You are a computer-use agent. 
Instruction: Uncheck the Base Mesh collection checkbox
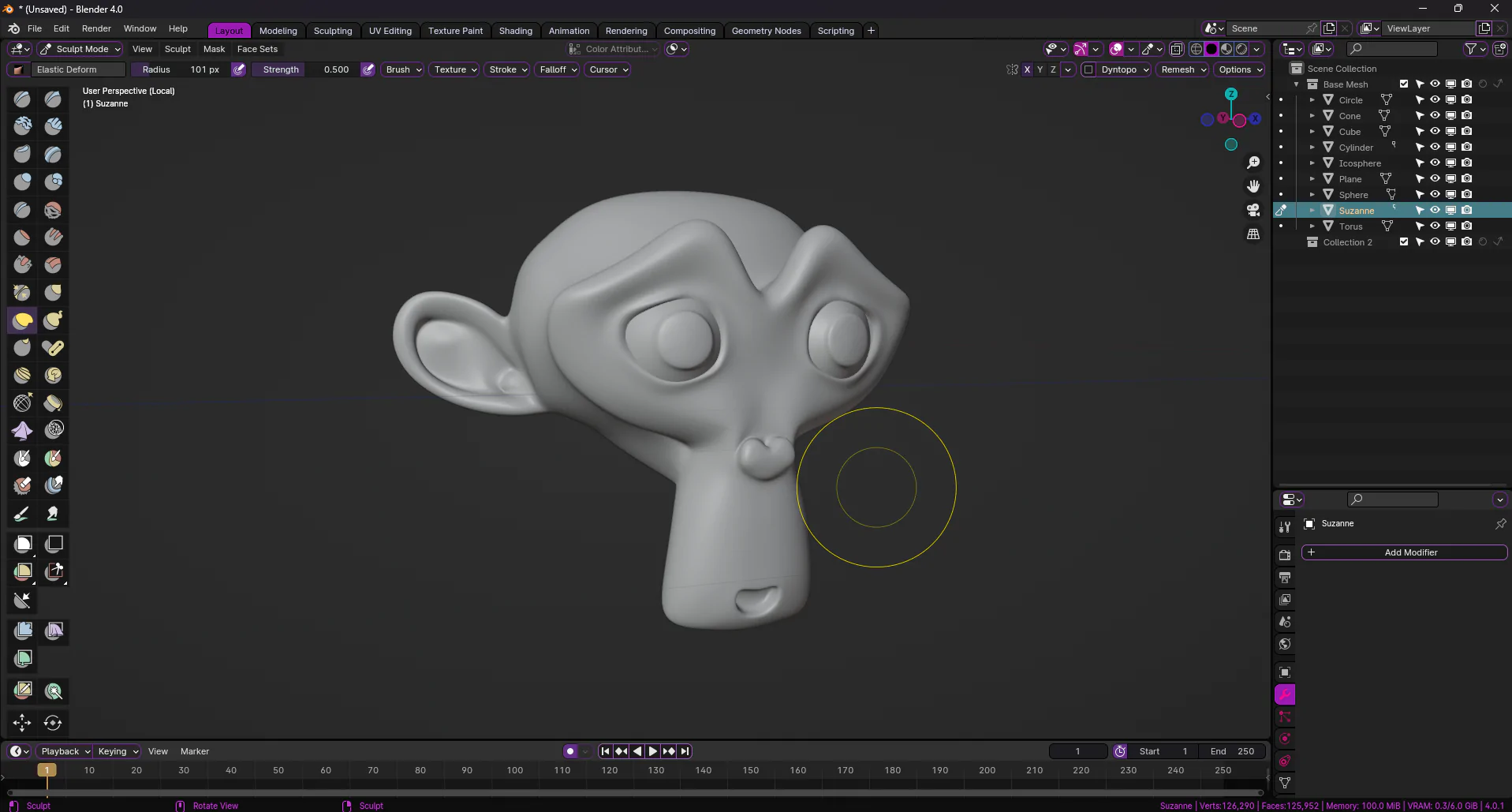[x=1404, y=84]
